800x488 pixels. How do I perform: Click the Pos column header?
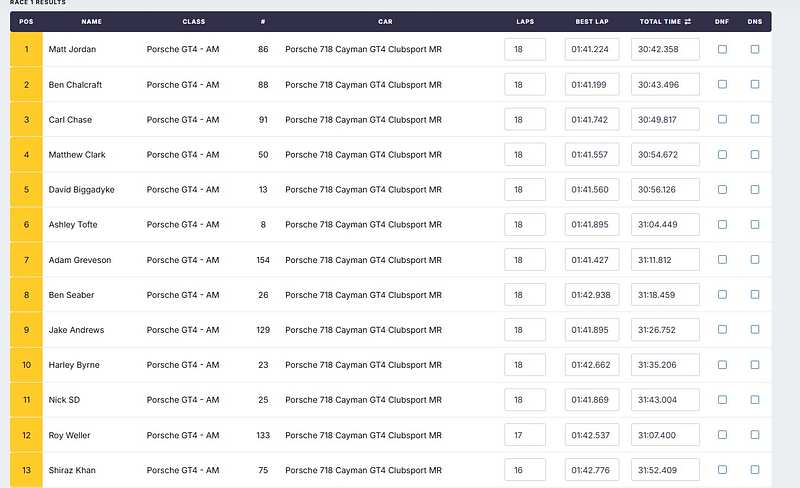click(26, 21)
